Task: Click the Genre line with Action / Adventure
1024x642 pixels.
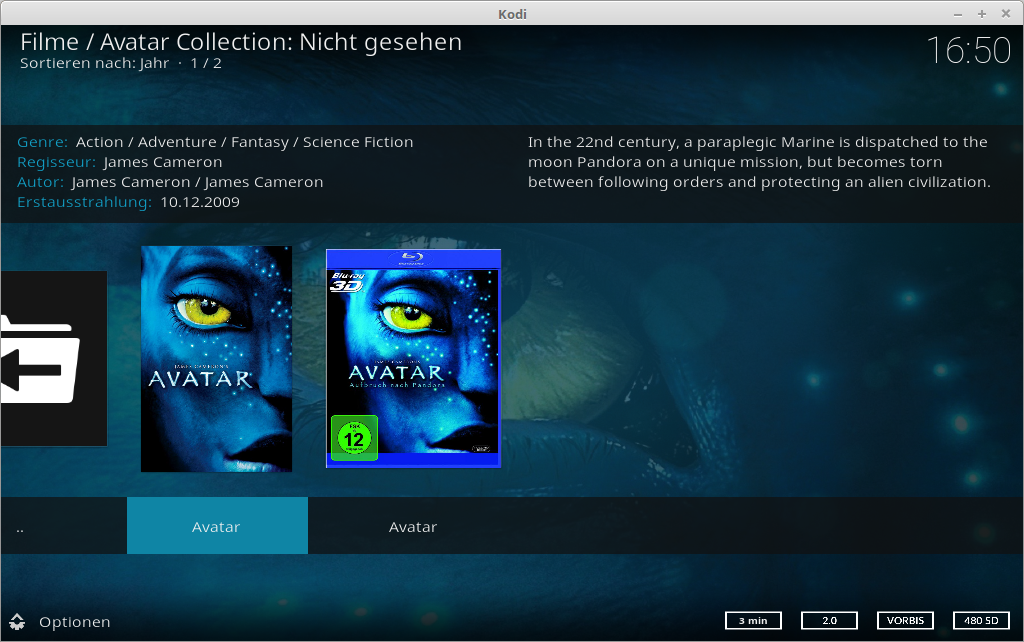Action: coord(215,142)
